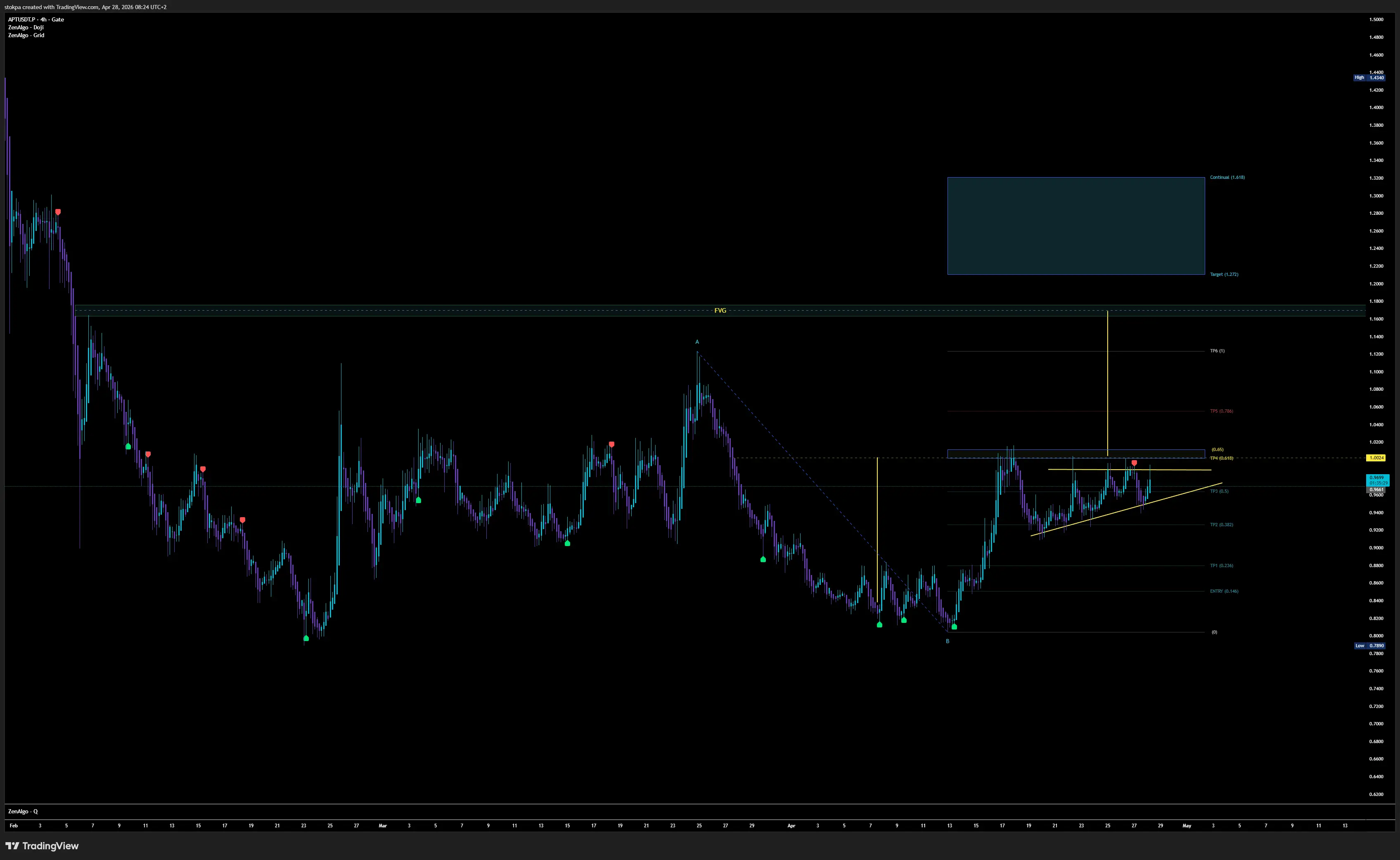Click the green marker at point B low
Viewport: 1400px width, 860px height.
[x=955, y=627]
